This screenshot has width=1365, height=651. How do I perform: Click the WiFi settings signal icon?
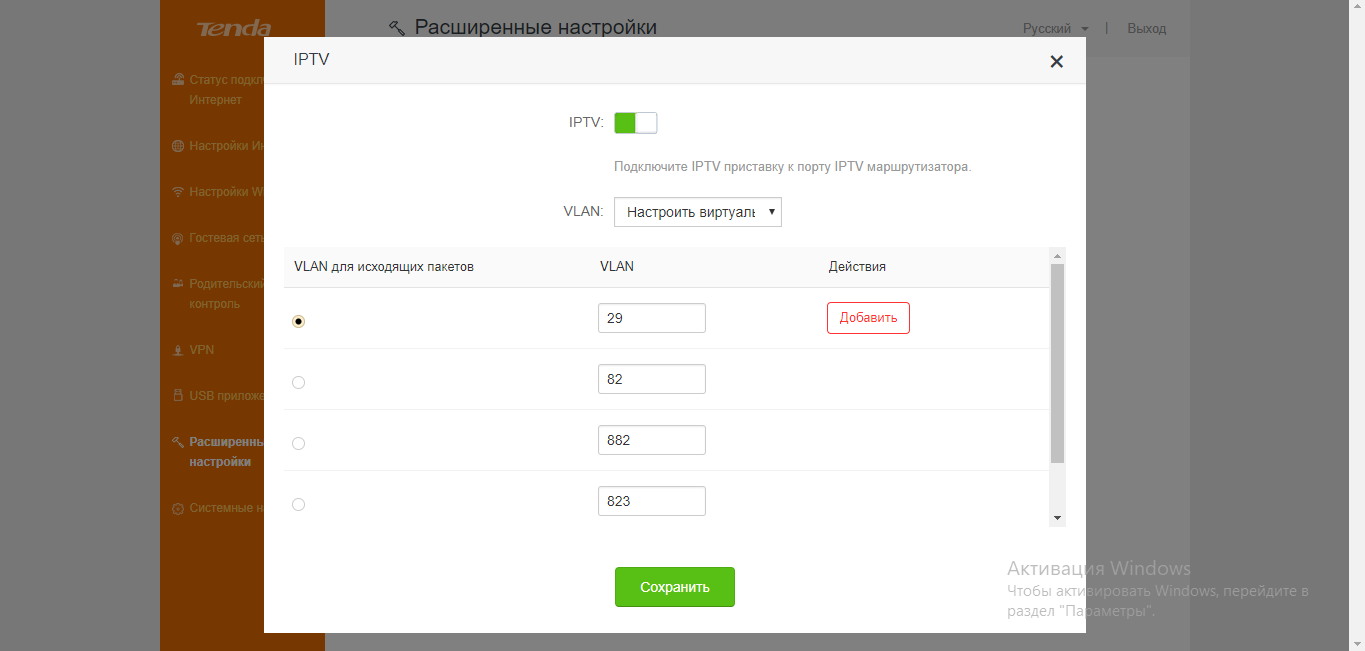click(178, 192)
